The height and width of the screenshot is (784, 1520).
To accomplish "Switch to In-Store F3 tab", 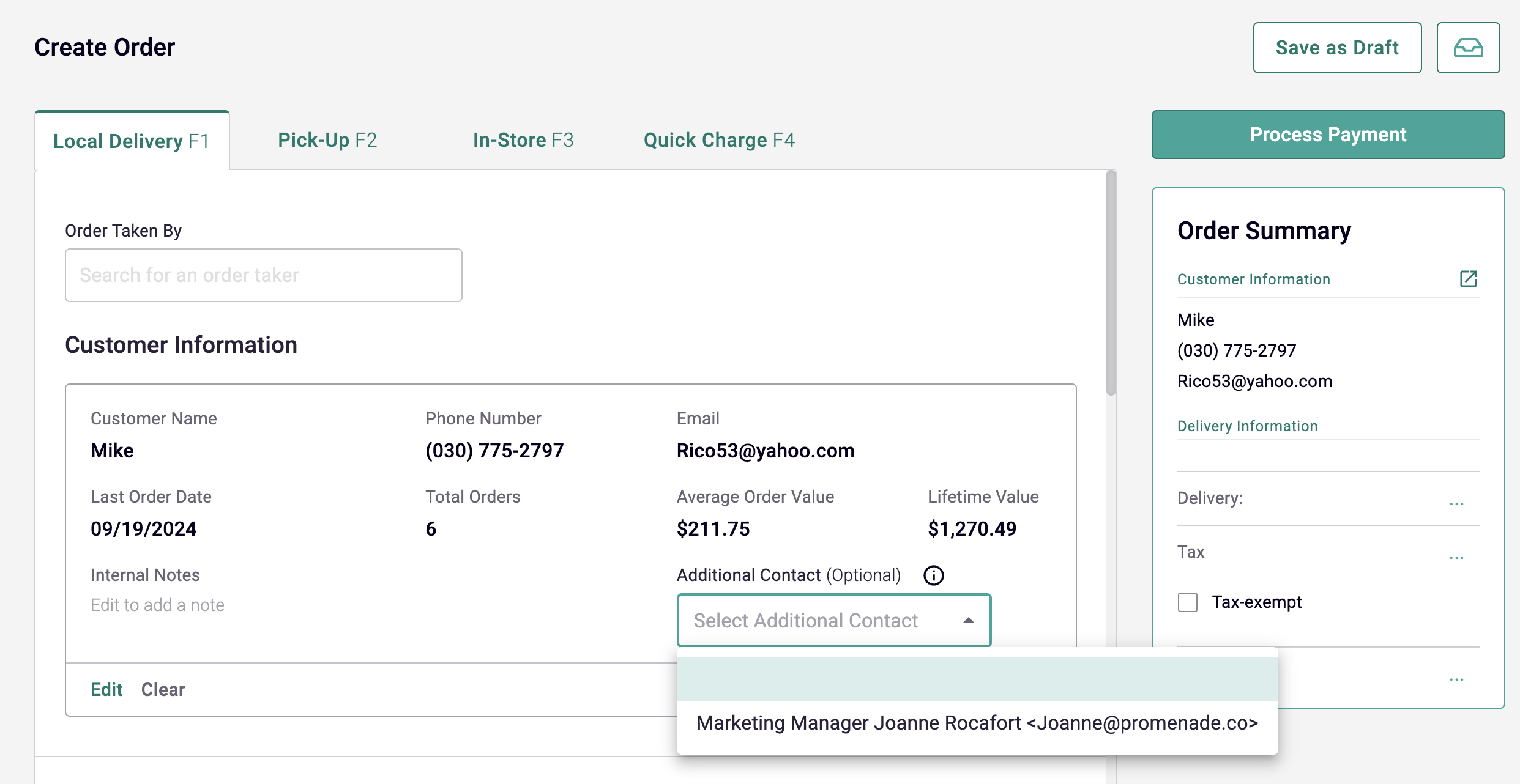I will tap(523, 140).
